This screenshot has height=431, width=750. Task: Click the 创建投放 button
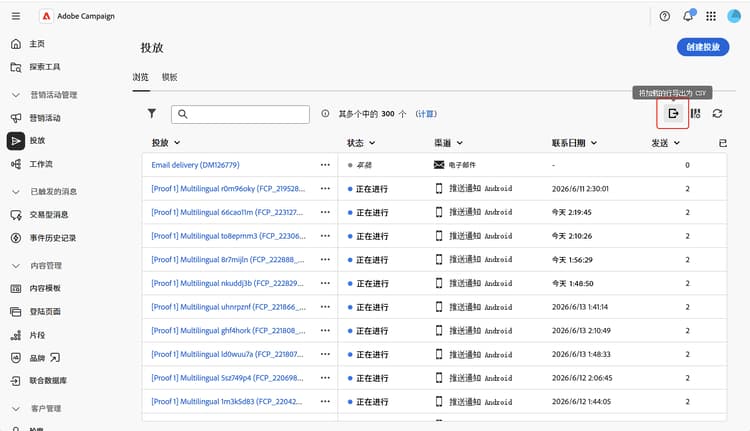coord(703,47)
